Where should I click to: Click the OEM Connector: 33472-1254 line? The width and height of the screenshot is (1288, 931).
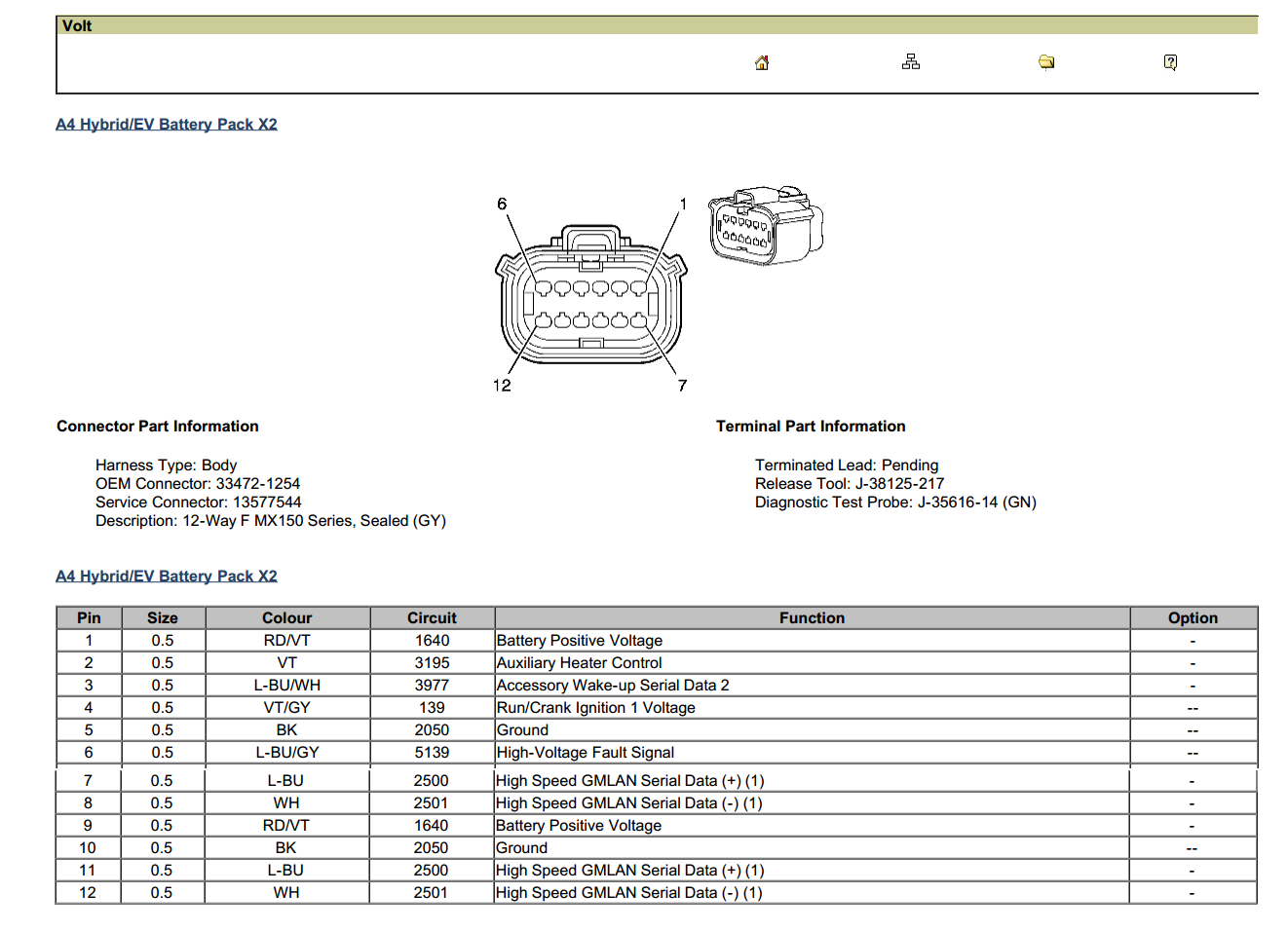pyautogui.click(x=198, y=483)
